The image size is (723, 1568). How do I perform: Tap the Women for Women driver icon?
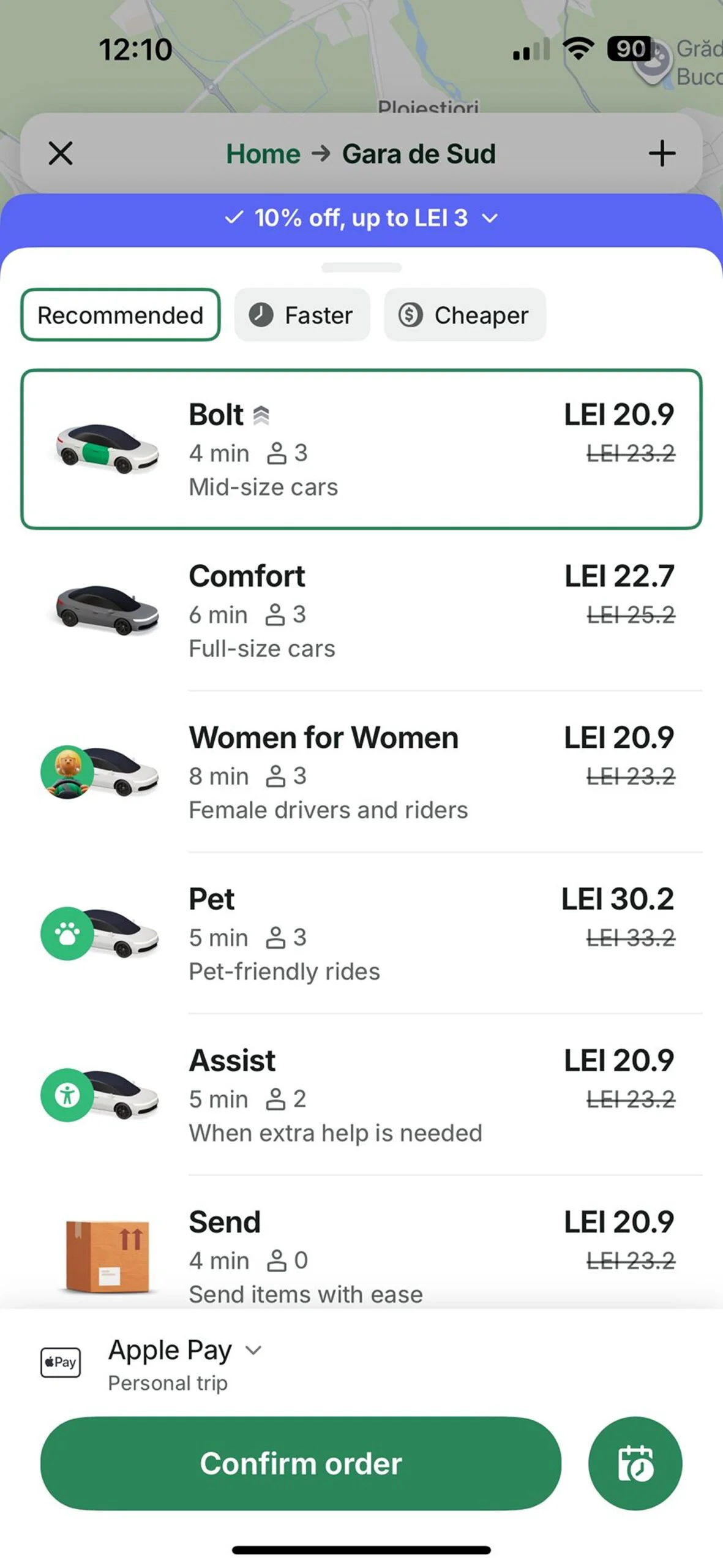point(67,772)
